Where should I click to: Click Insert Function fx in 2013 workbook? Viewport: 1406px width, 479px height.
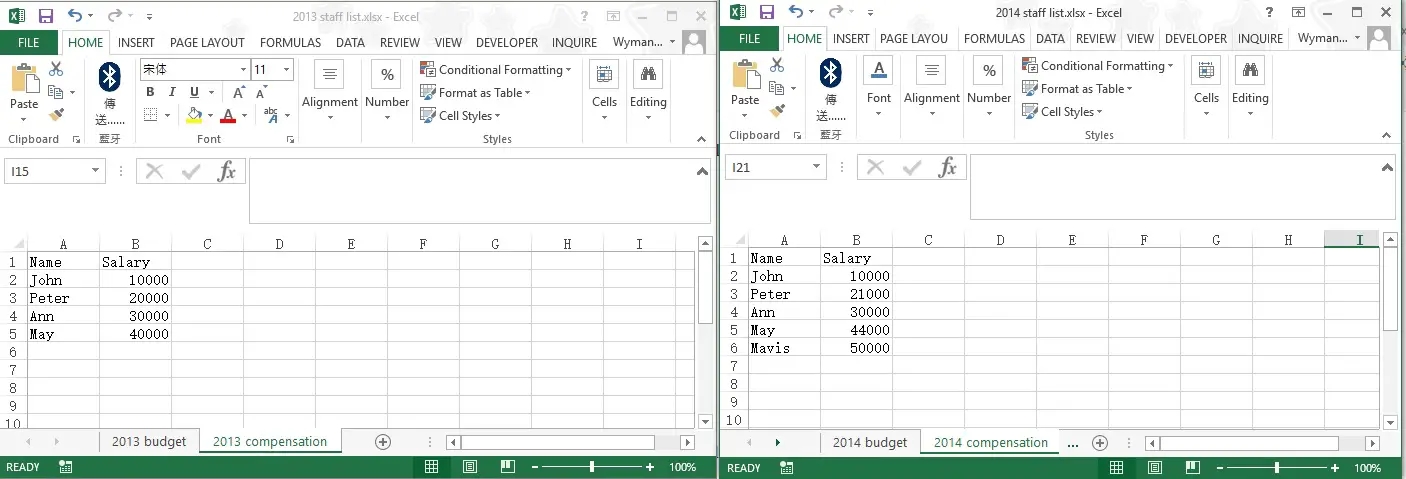pos(227,171)
